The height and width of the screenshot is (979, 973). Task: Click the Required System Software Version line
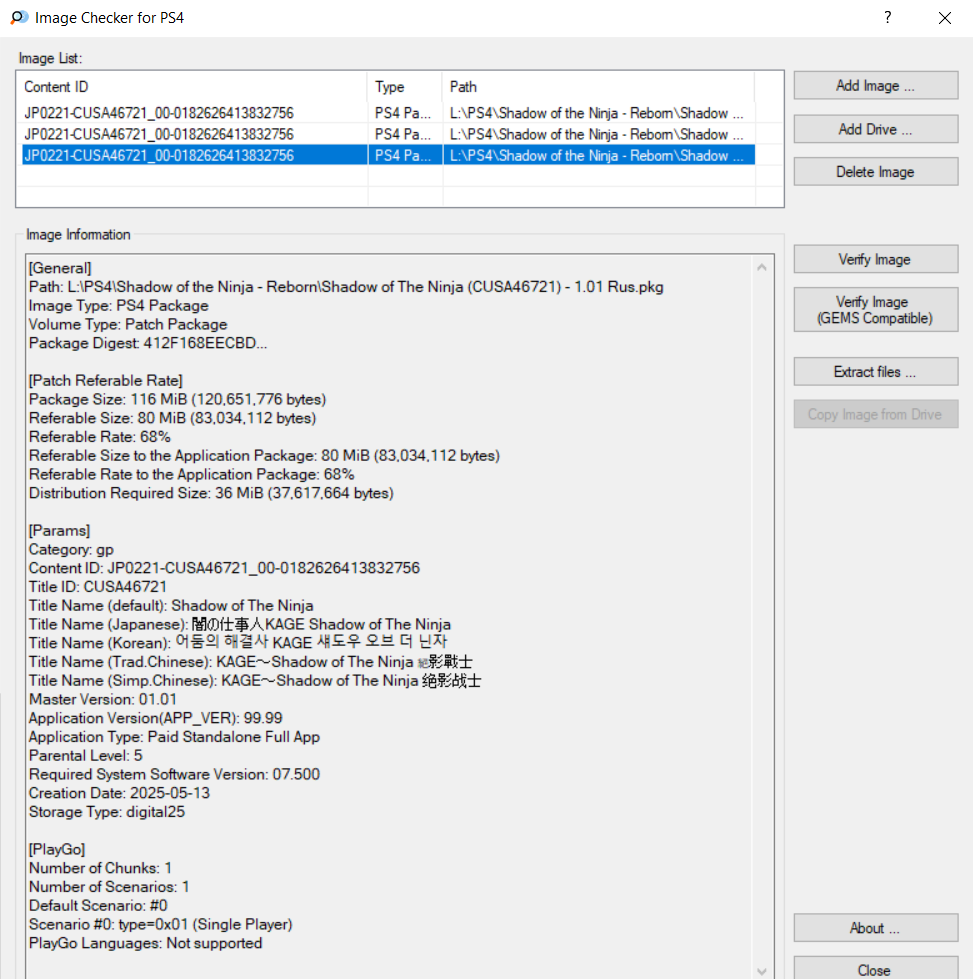click(x=174, y=774)
